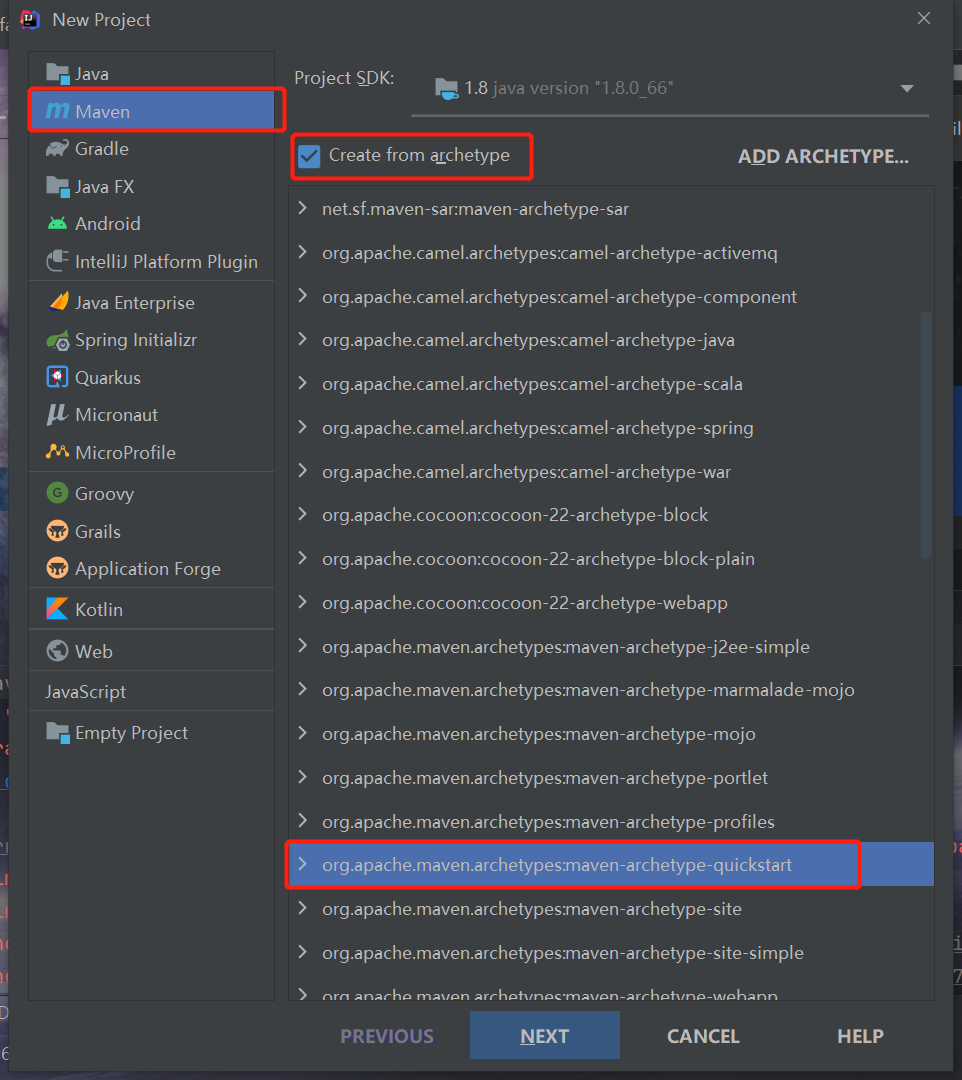
Task: Select maven-archetype-site row text
Action: tap(532, 909)
